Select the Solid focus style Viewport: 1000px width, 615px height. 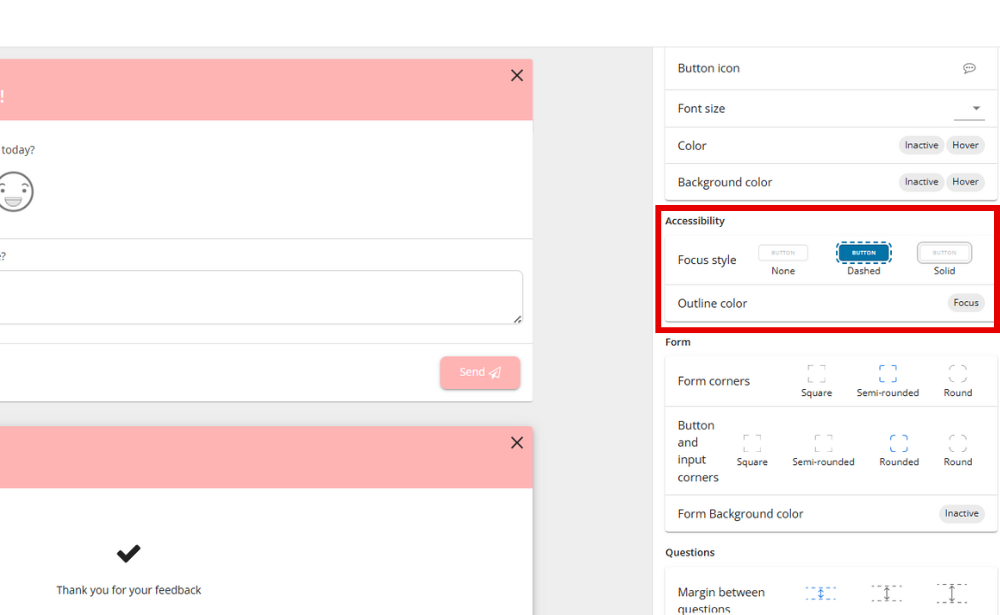944,253
